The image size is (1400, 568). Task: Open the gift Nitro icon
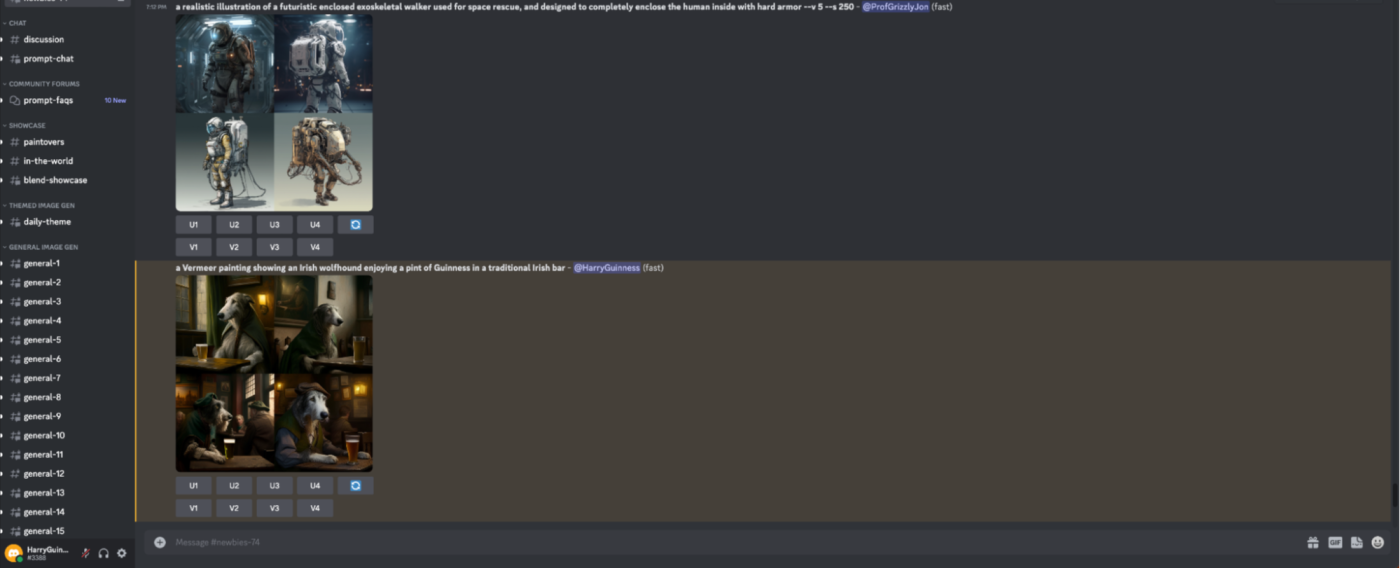point(1312,542)
